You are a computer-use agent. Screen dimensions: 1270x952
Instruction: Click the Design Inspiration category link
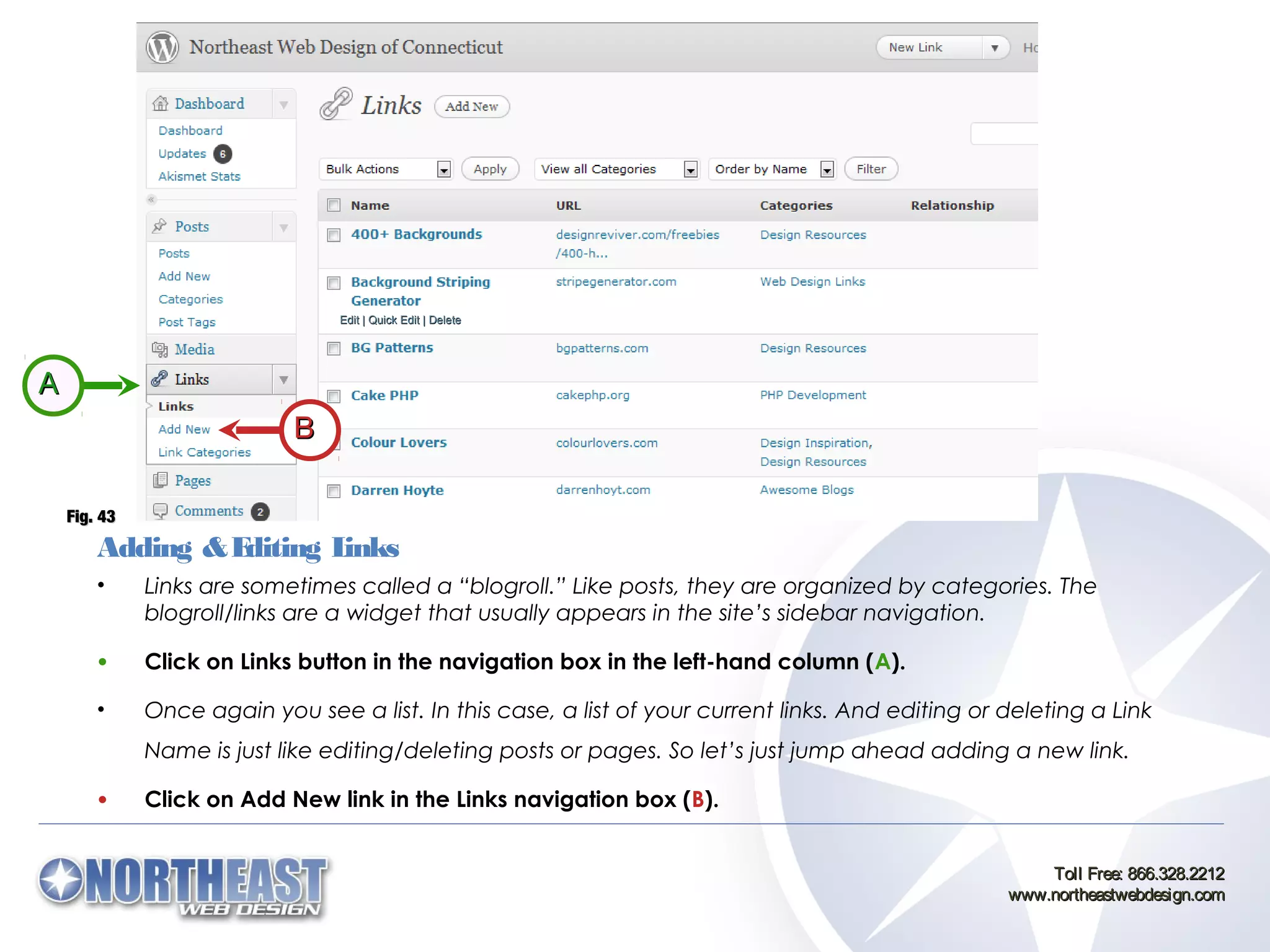pos(815,443)
